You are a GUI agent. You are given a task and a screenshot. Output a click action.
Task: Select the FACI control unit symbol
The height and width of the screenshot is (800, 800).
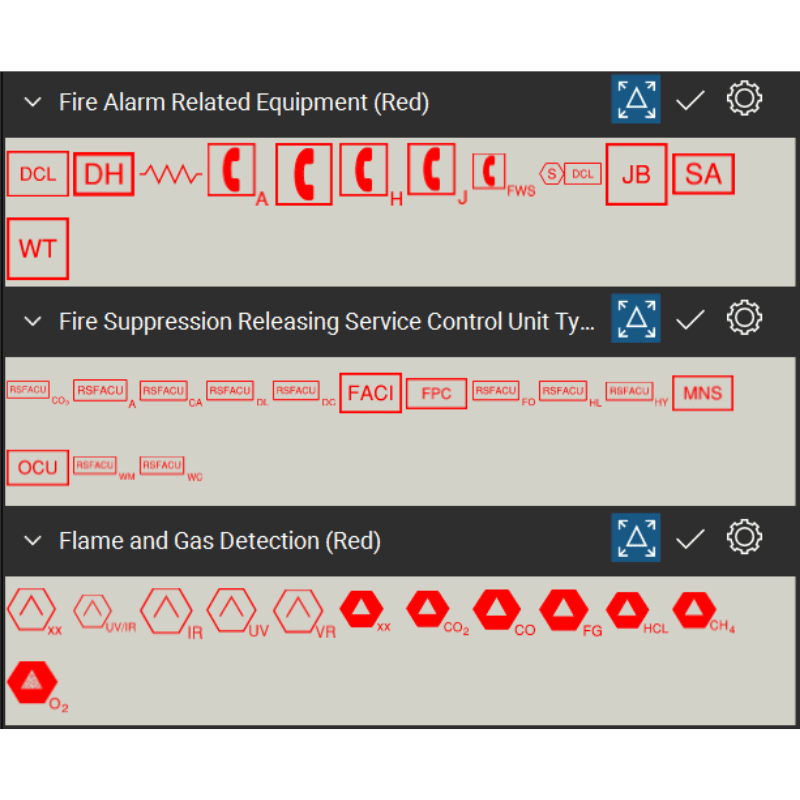click(x=370, y=393)
